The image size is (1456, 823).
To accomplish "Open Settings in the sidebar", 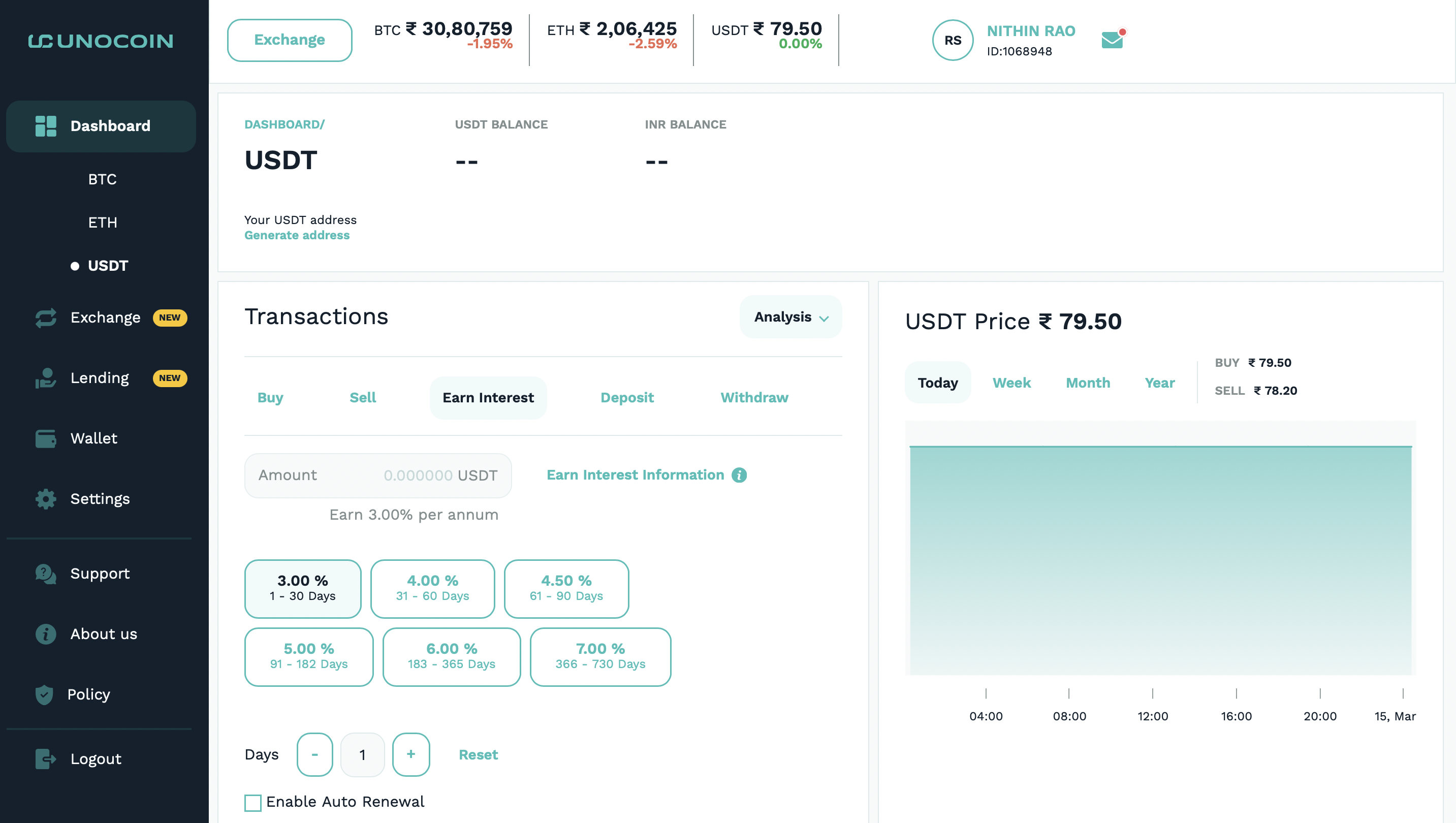I will pyautogui.click(x=100, y=499).
